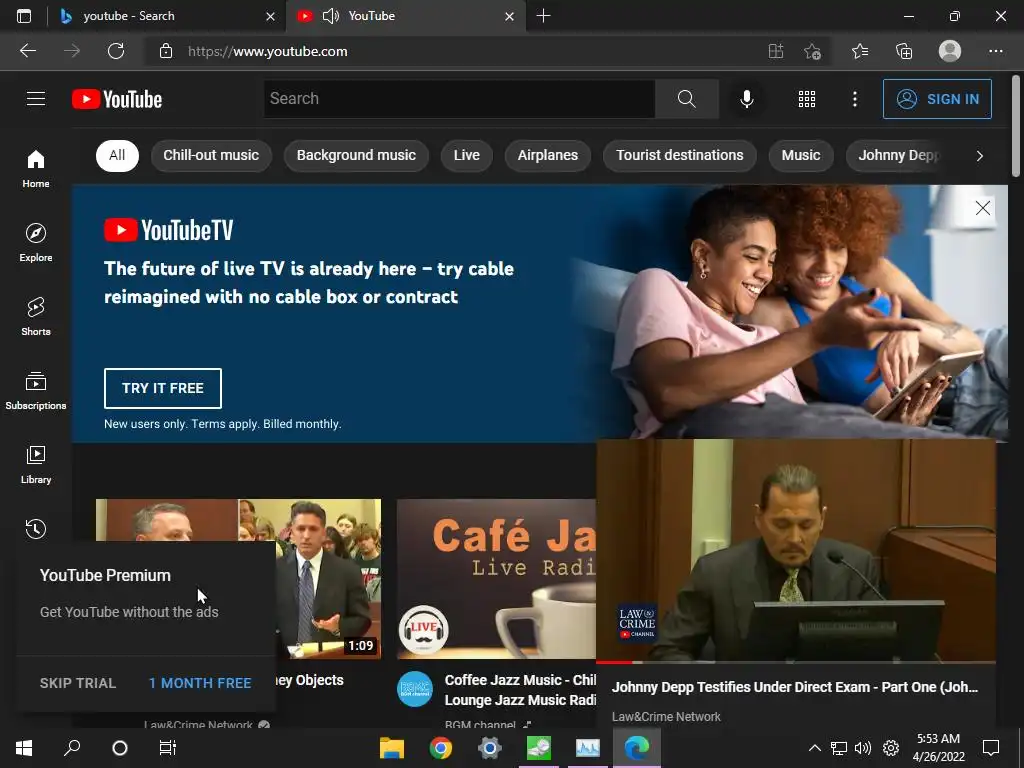This screenshot has width=1024, height=768.
Task: Focus the YouTube search field
Action: tap(459, 99)
